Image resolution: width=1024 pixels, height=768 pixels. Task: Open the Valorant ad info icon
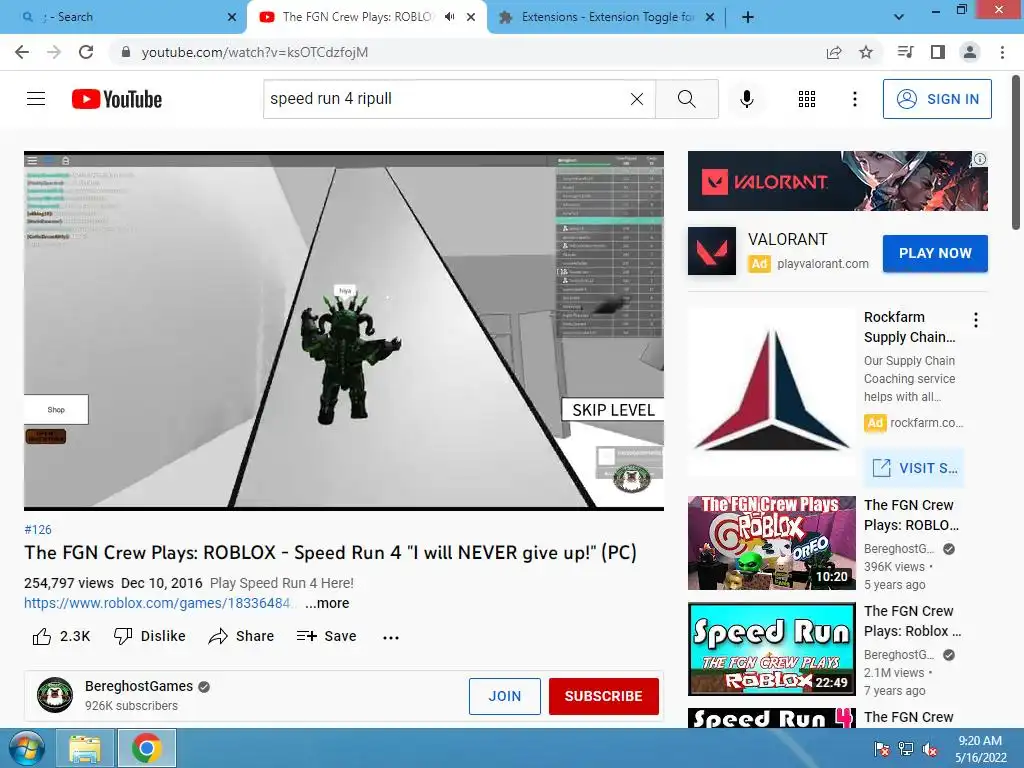980,159
